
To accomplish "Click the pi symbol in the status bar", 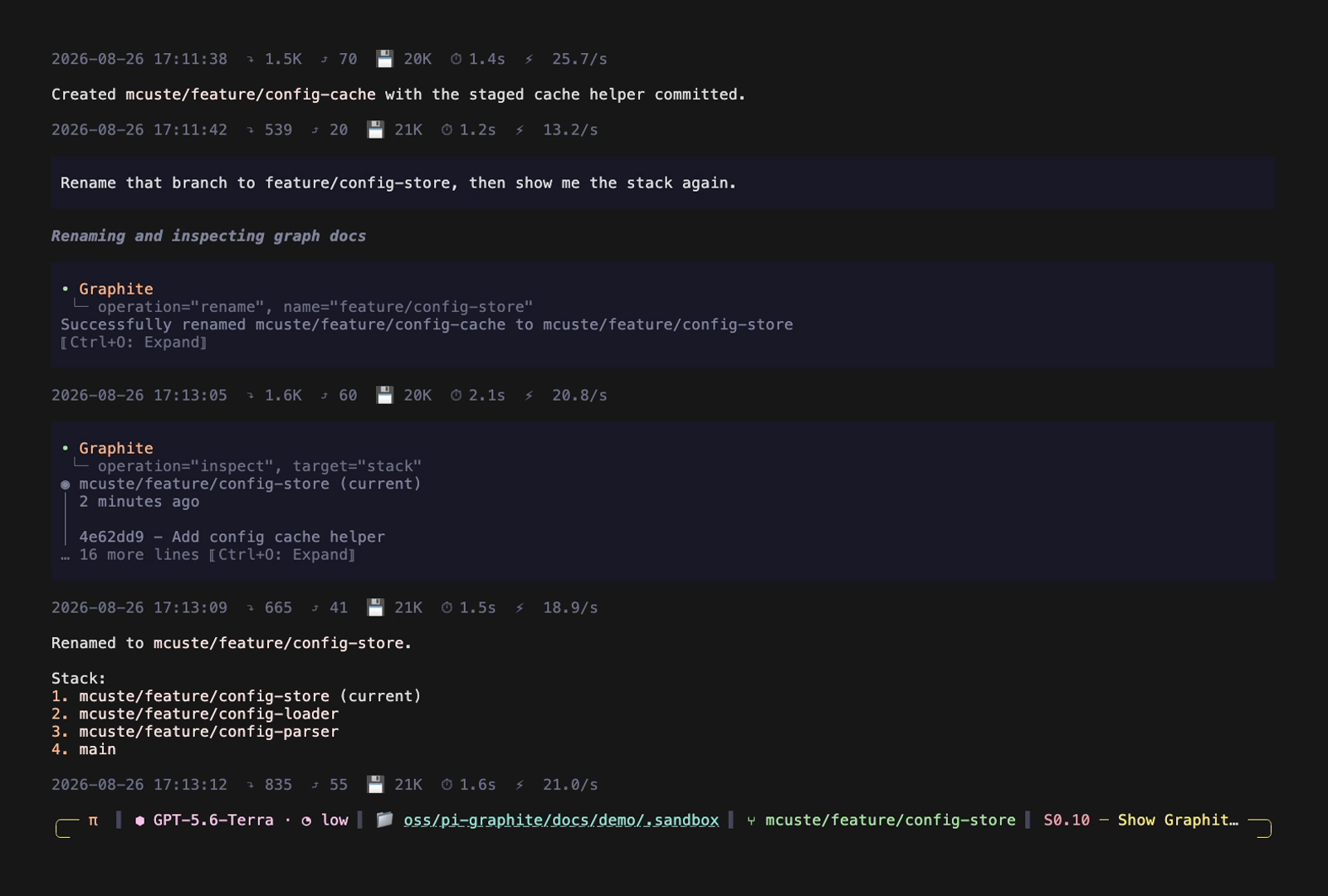I will point(93,820).
